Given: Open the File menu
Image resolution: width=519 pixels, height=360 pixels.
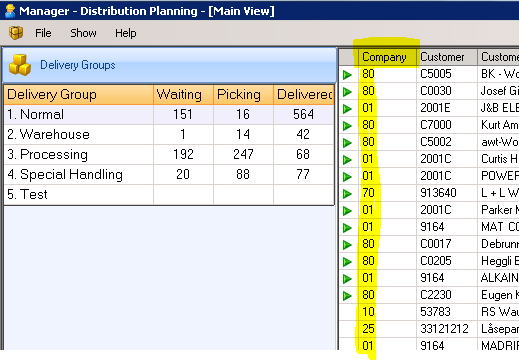Looking at the screenshot, I should pos(43,33).
